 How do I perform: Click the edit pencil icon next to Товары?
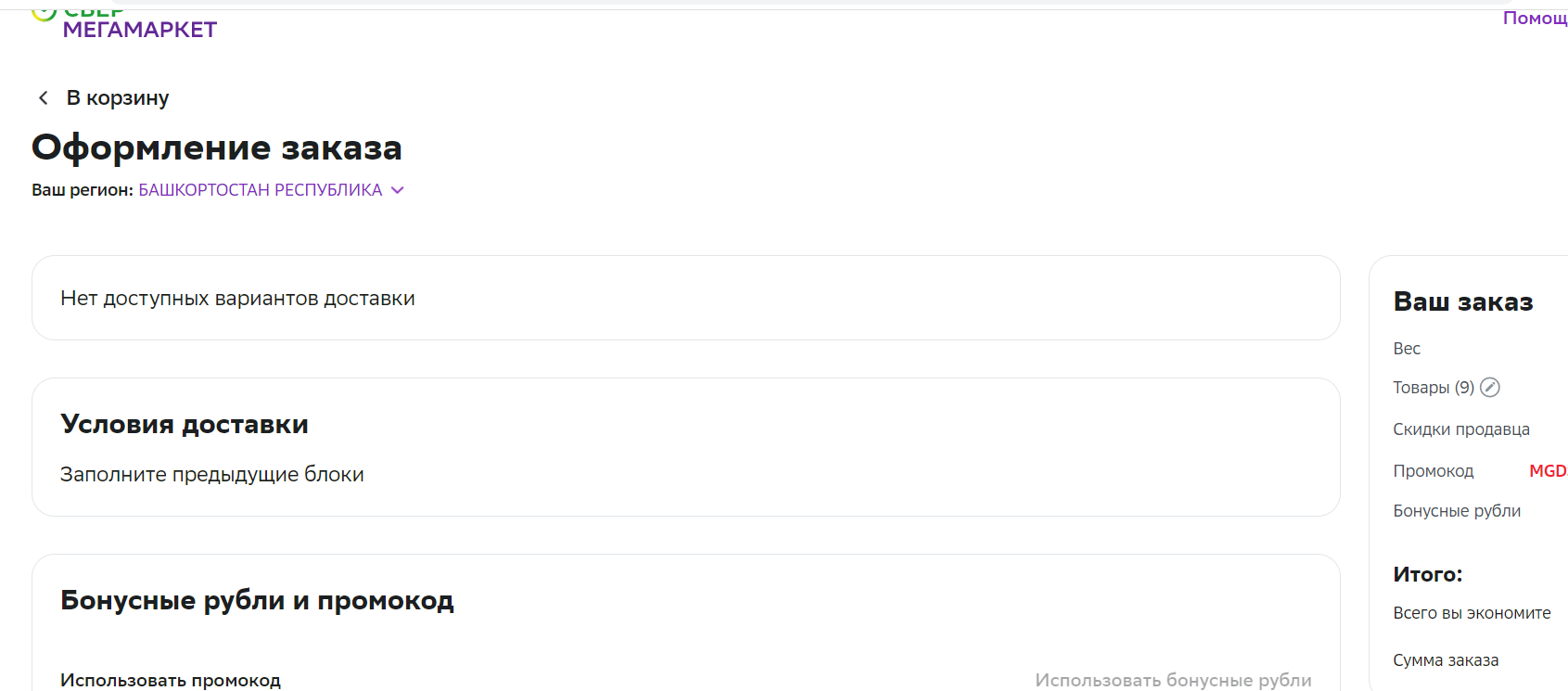pyautogui.click(x=1490, y=388)
